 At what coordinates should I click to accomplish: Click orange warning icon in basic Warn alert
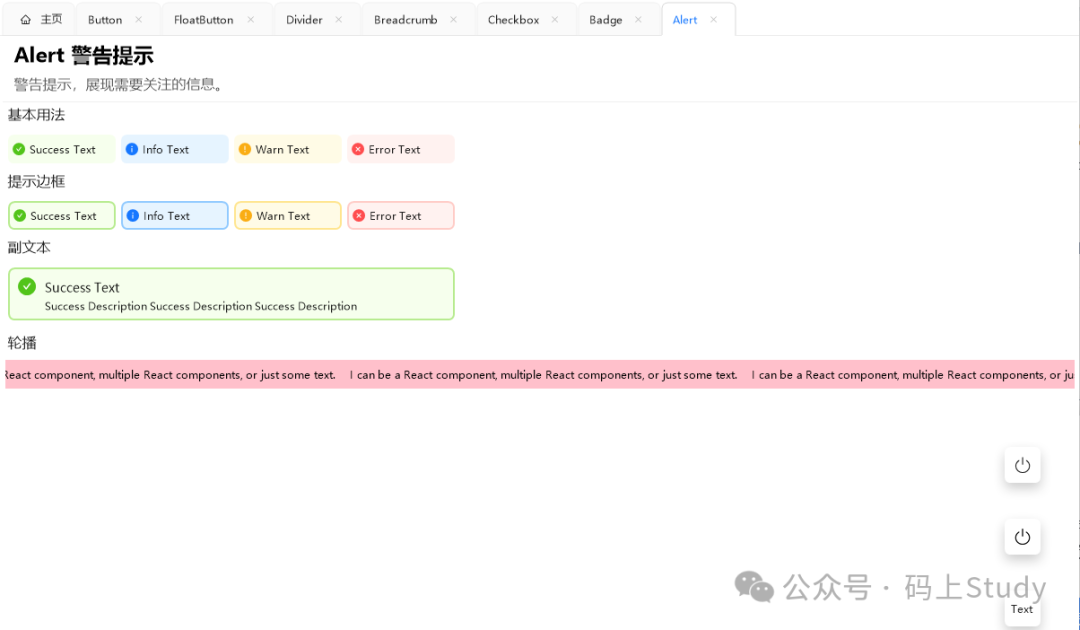pos(245,149)
